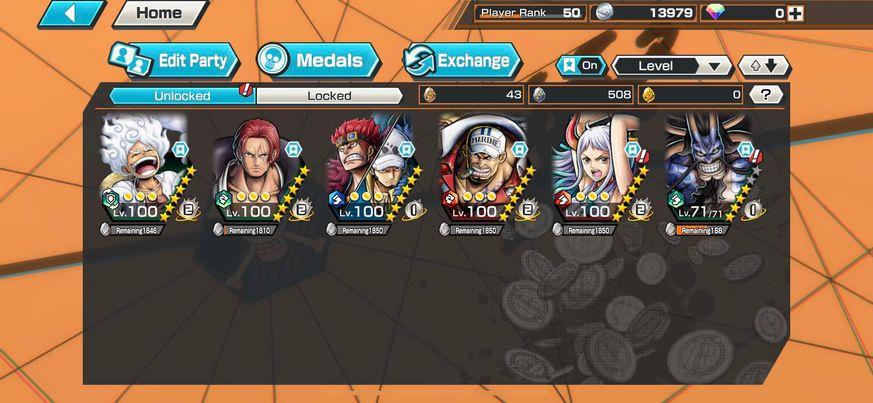Select the Yamato character card
This screenshot has height=403, width=873.
tap(600, 167)
